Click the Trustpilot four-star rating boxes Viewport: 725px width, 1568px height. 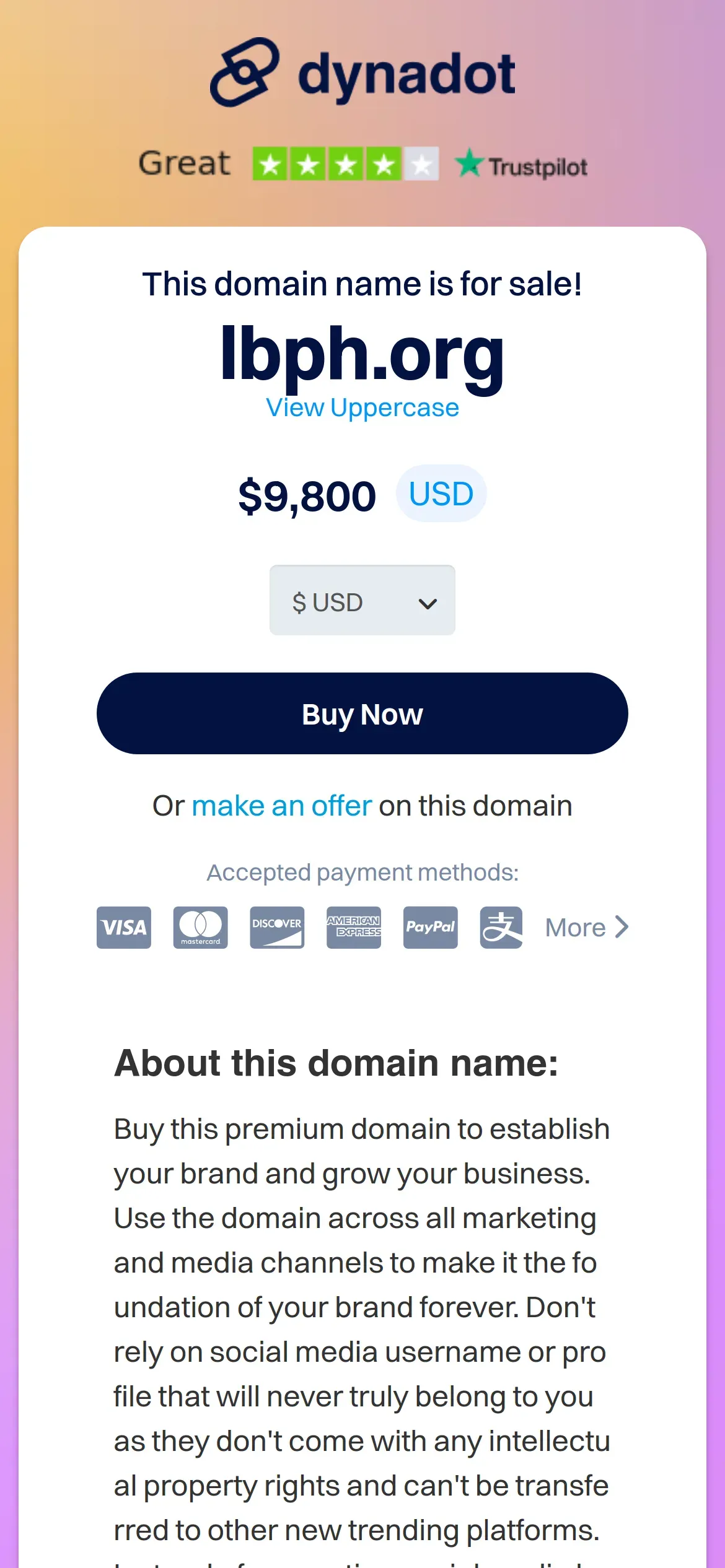point(345,164)
